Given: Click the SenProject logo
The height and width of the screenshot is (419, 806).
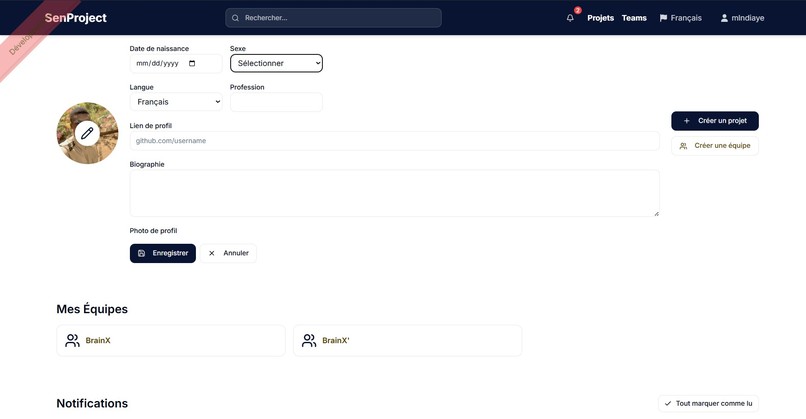Looking at the screenshot, I should pos(76,18).
